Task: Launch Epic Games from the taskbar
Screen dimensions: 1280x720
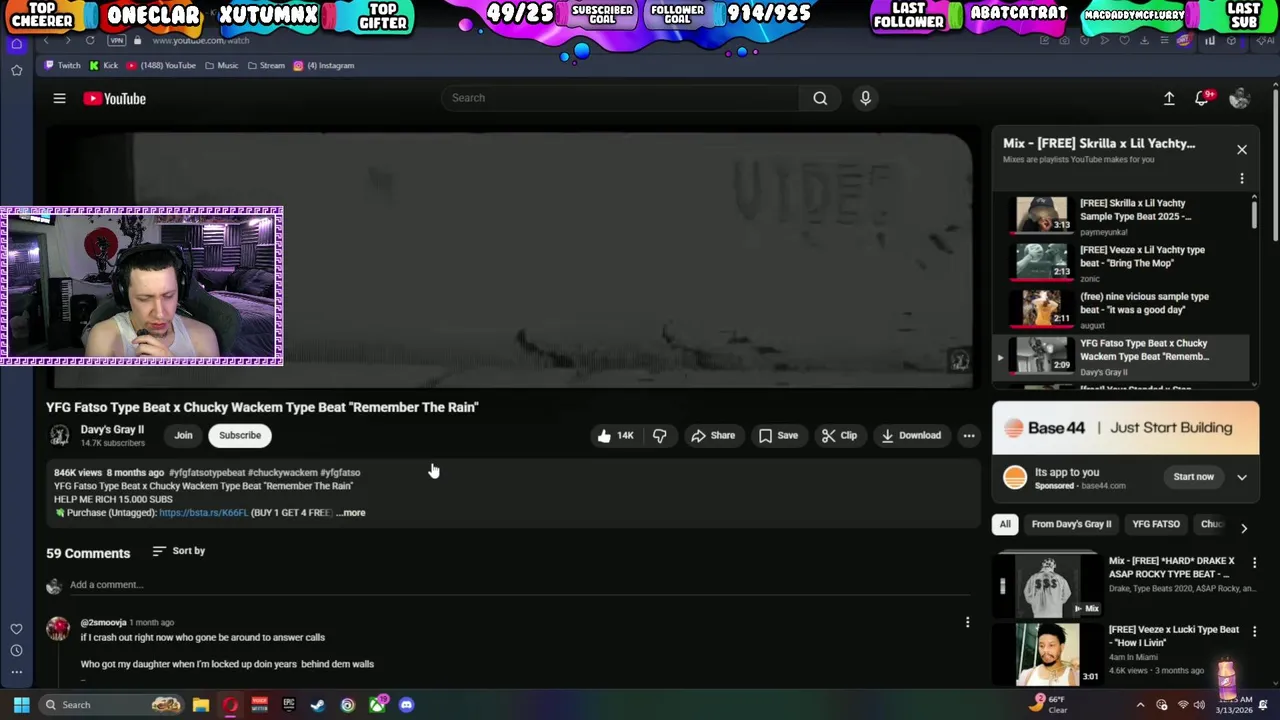Action: point(289,705)
